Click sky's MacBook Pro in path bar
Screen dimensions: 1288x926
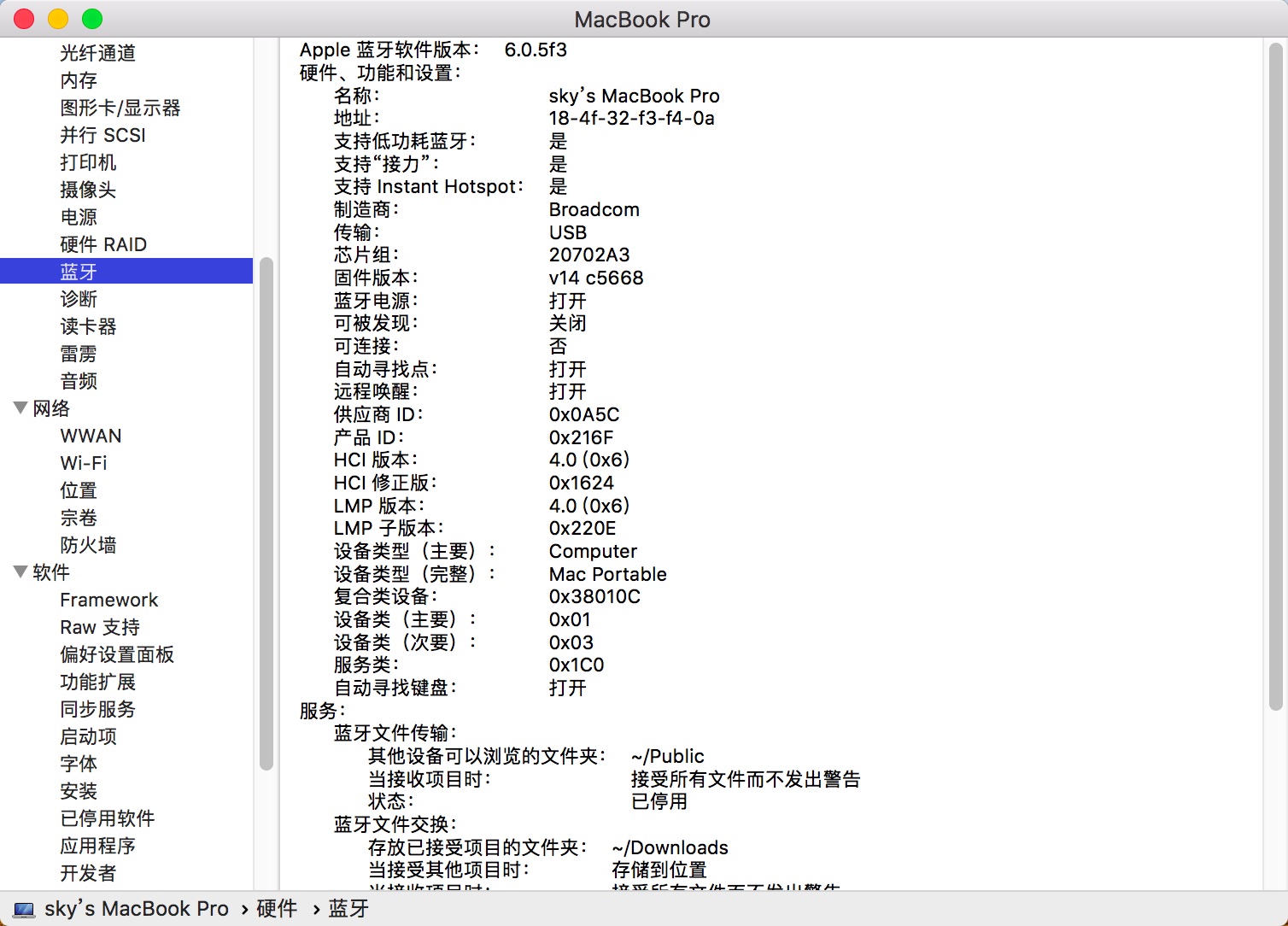point(137,909)
